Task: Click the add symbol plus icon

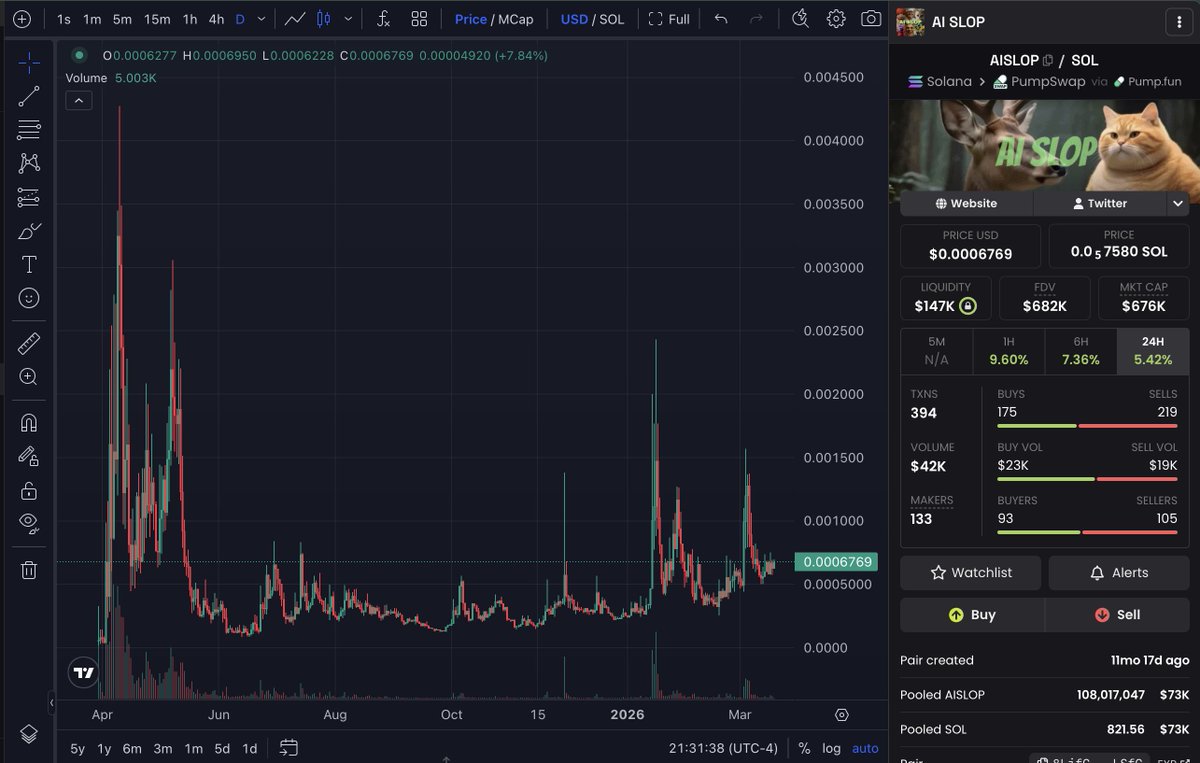Action: (x=22, y=19)
